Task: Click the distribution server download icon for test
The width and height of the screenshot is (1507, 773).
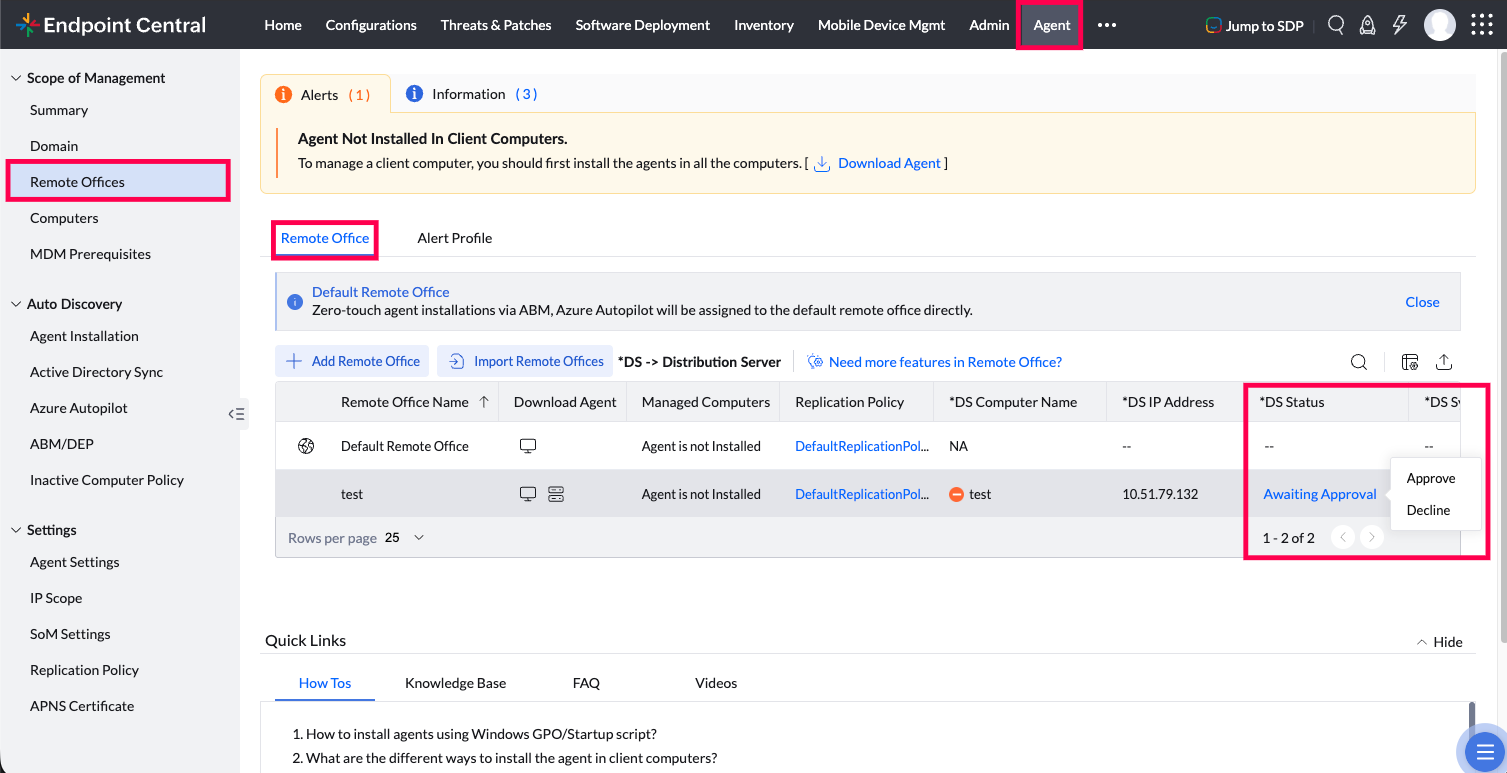Action: [x=556, y=494]
